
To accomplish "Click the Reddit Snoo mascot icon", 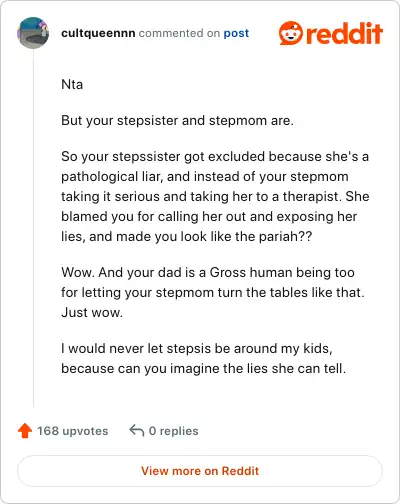I will pos(291,33).
